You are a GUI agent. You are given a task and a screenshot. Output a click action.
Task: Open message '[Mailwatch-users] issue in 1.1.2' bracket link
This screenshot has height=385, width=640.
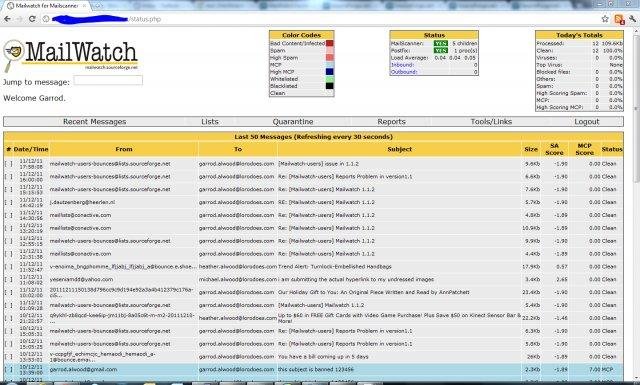pos(9,164)
